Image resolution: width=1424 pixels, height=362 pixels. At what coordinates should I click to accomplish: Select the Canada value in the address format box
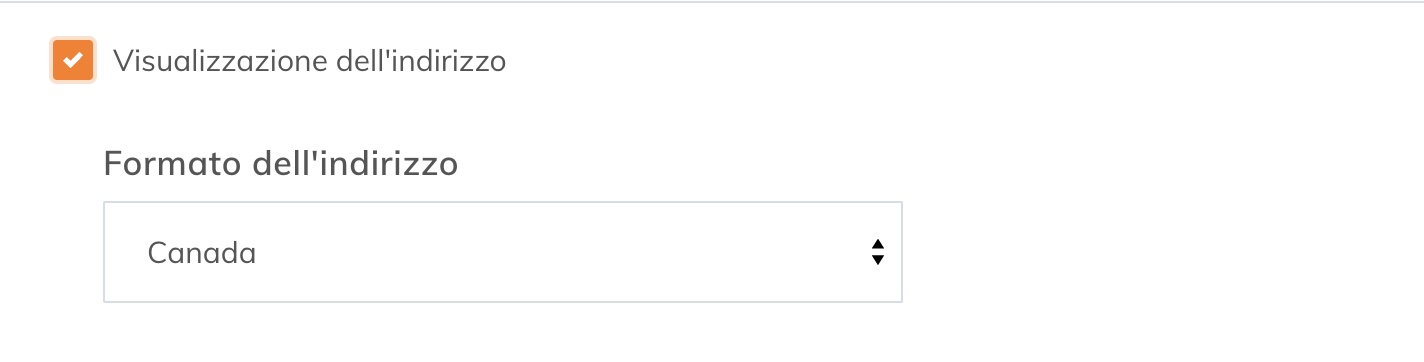(x=202, y=253)
